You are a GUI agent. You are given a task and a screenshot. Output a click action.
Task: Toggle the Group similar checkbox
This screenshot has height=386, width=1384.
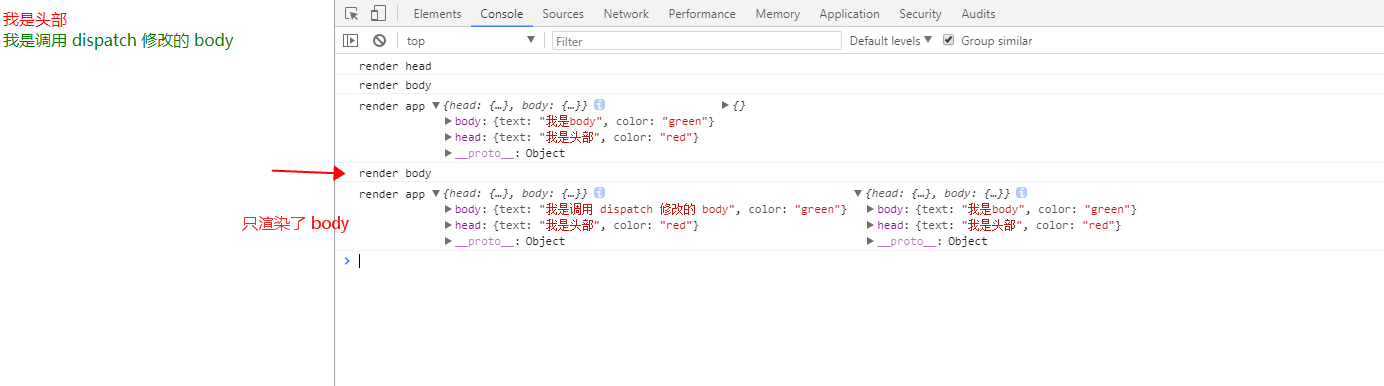949,40
